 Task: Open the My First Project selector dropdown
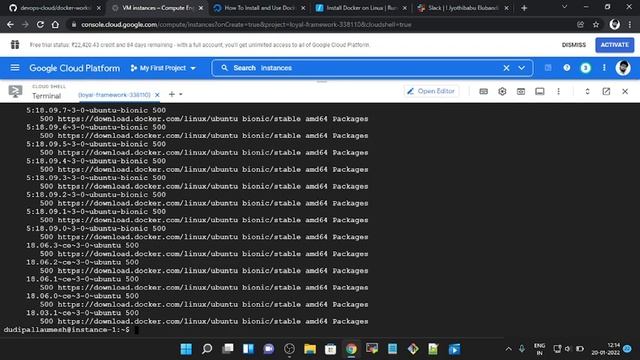click(x=163, y=68)
